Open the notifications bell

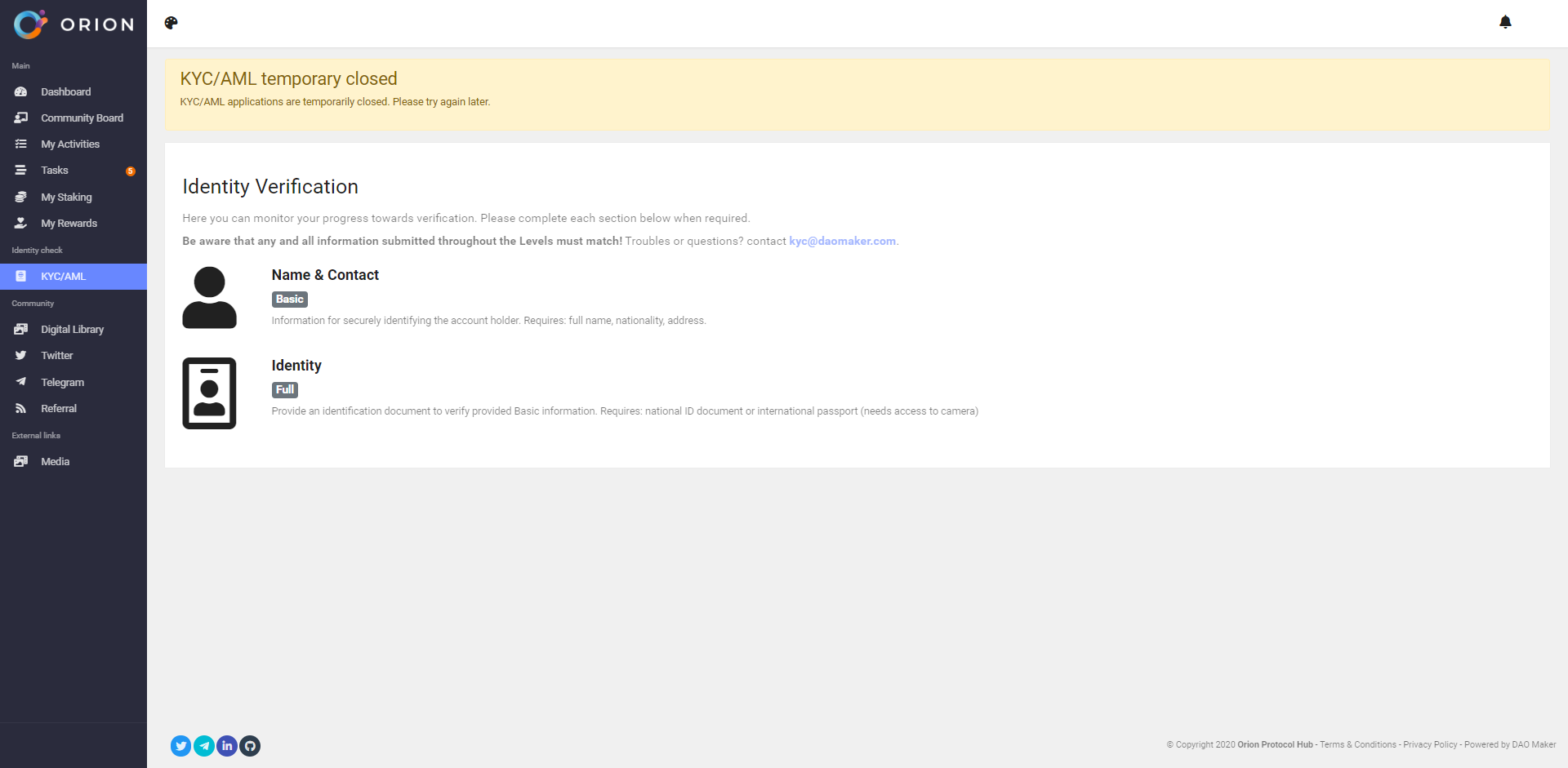coord(1505,22)
